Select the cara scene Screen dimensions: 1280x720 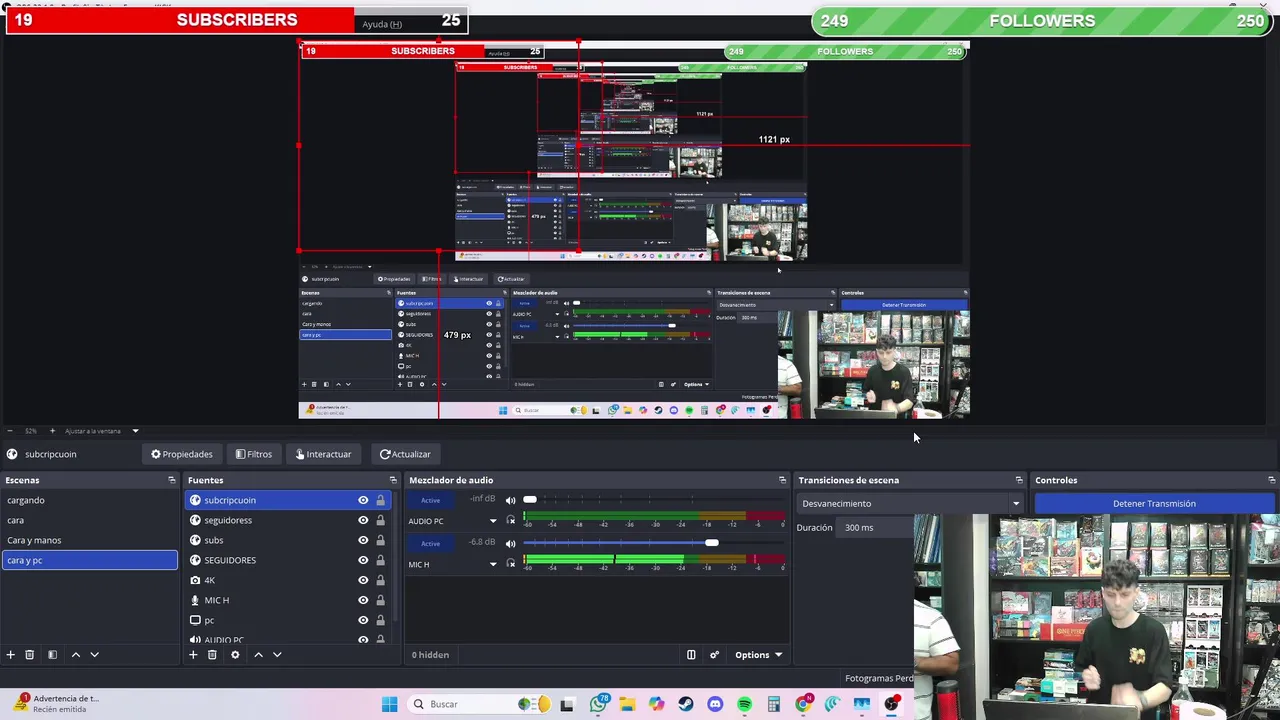pos(89,520)
